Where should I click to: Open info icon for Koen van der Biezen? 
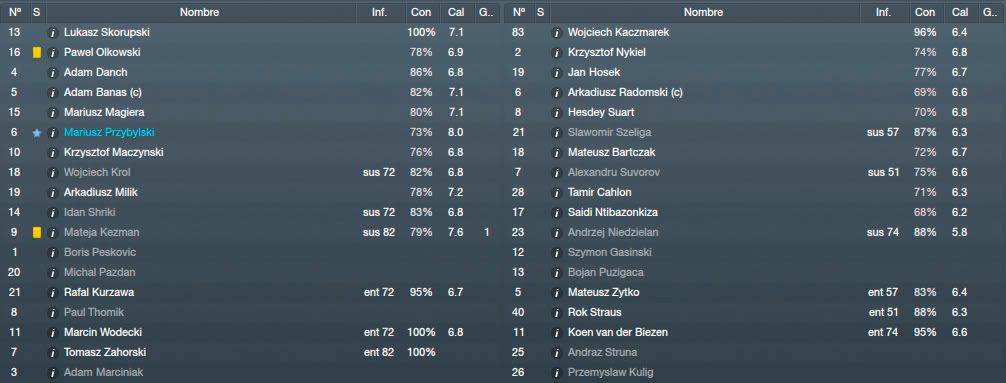(x=556, y=332)
